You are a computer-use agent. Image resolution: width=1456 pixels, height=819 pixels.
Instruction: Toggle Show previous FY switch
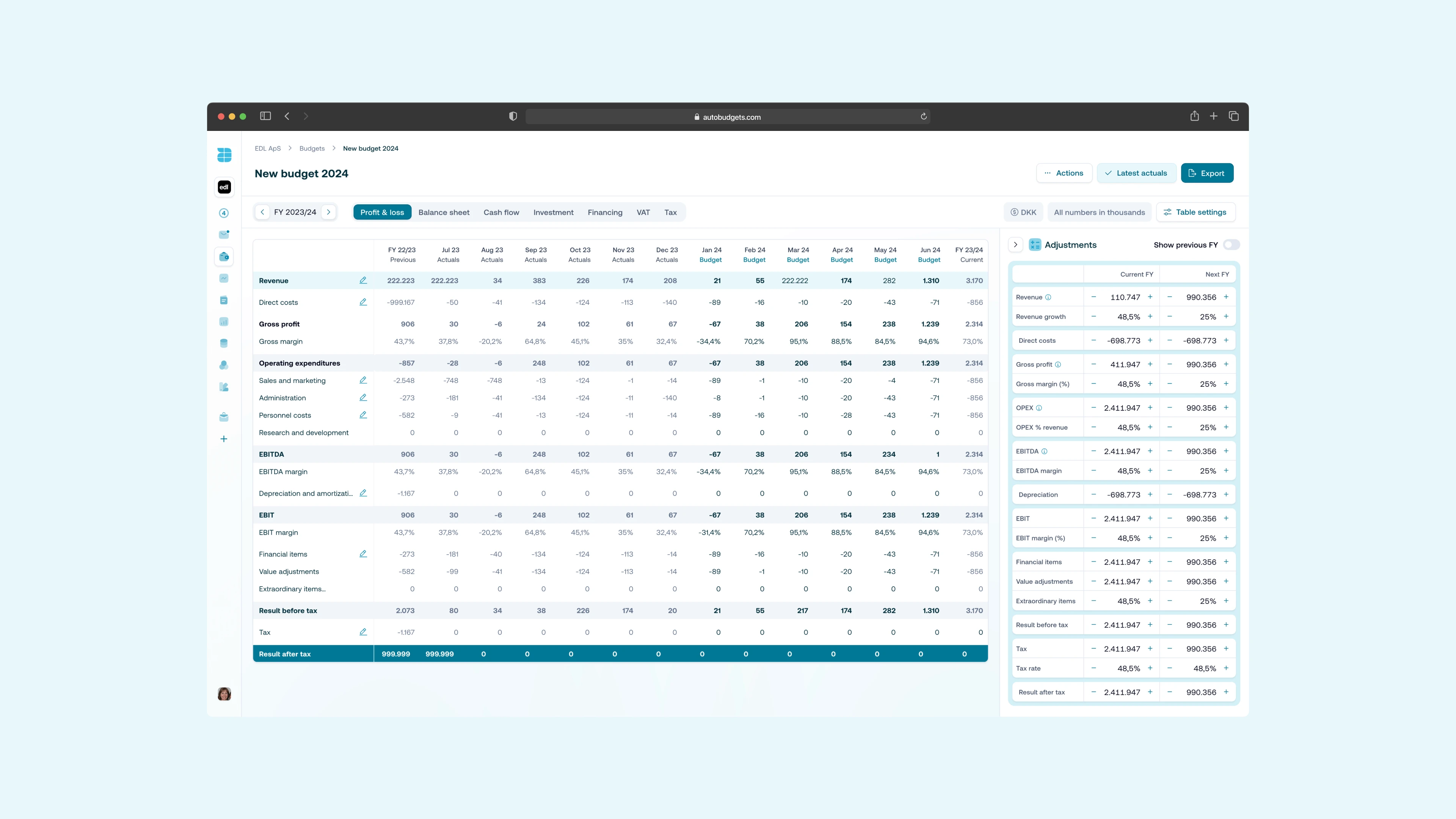point(1231,245)
